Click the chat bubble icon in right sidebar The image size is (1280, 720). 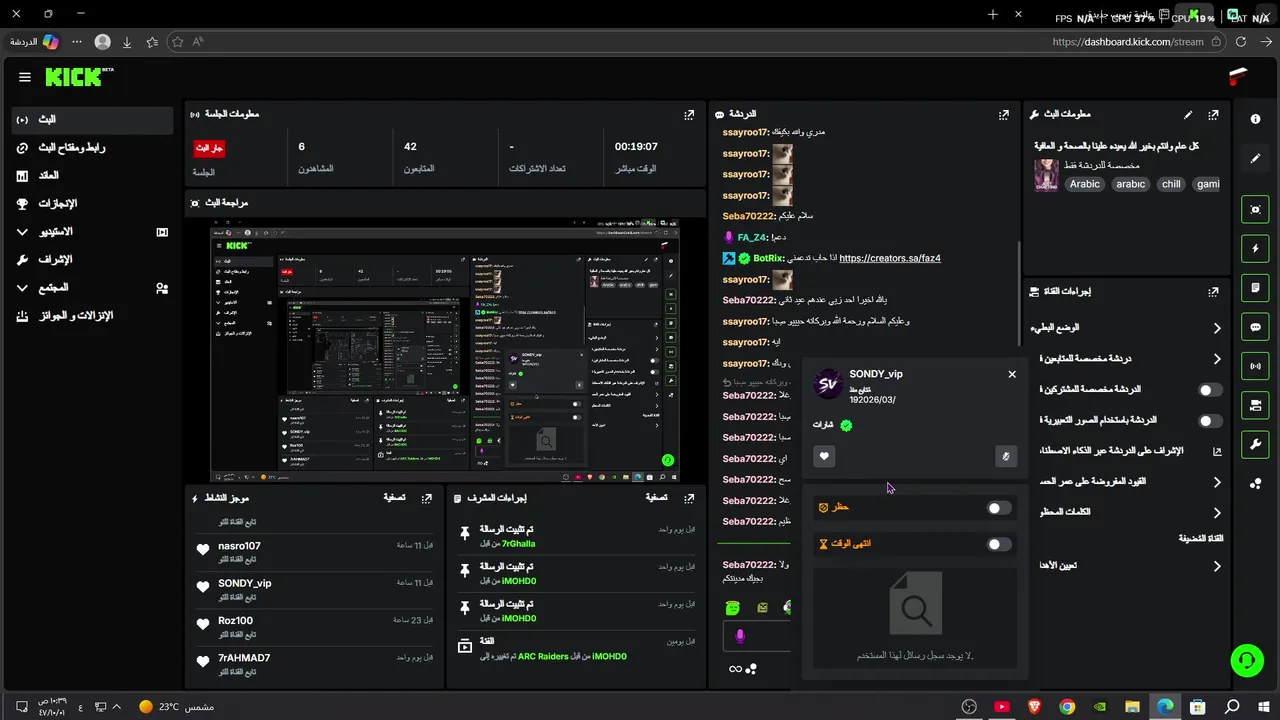[1256, 327]
